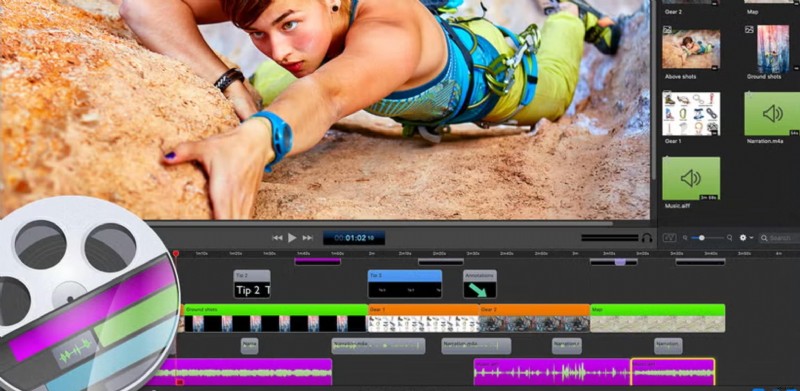Image resolution: width=800 pixels, height=391 pixels.
Task: Select the blue Tip 3 clip on the timeline
Action: tap(405, 284)
